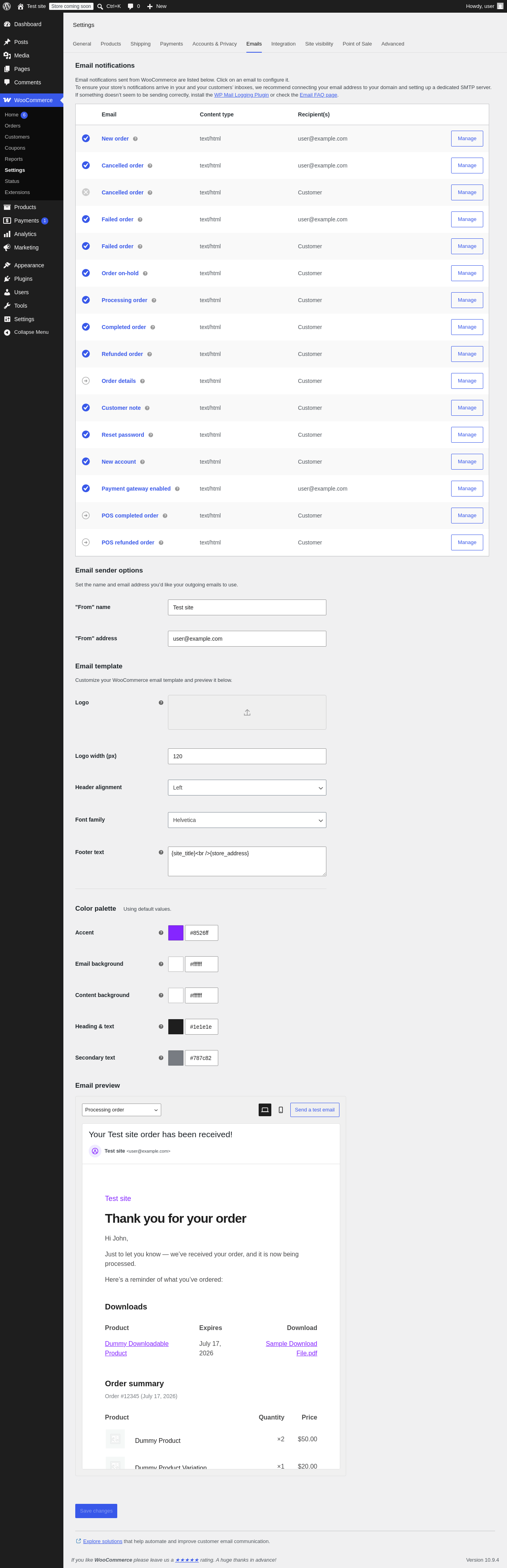Click the Email background hex value field
This screenshot has width=507, height=1568.
pos(202,964)
